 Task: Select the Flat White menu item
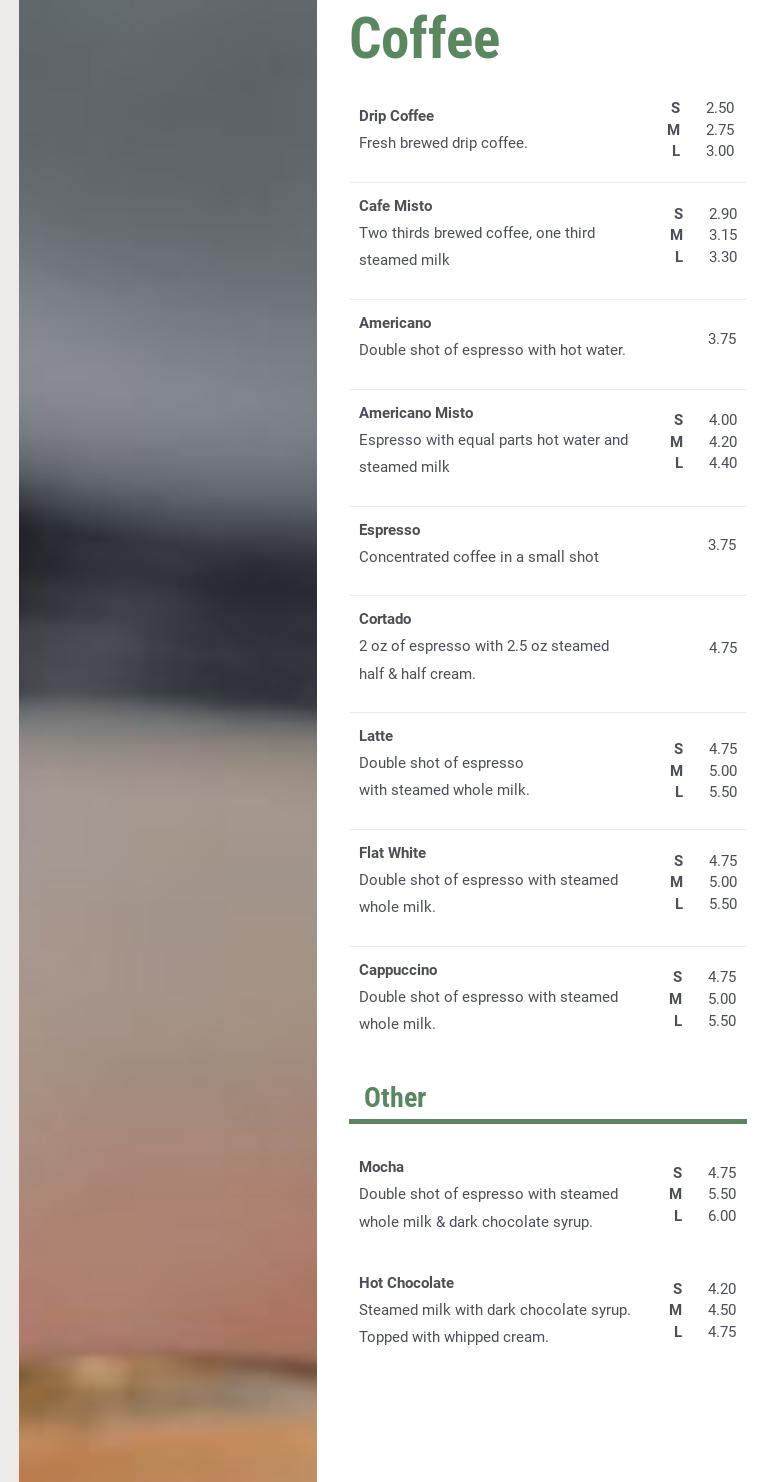[x=392, y=853]
